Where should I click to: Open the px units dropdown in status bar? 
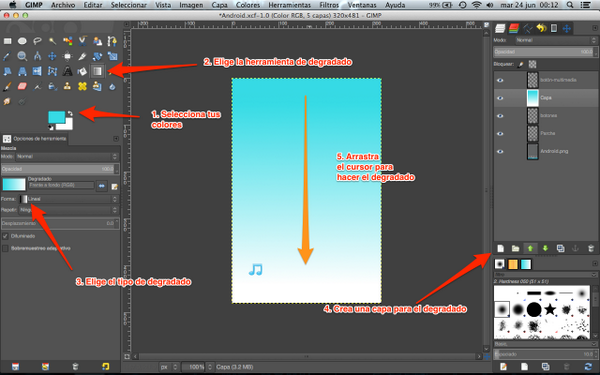click(x=169, y=367)
